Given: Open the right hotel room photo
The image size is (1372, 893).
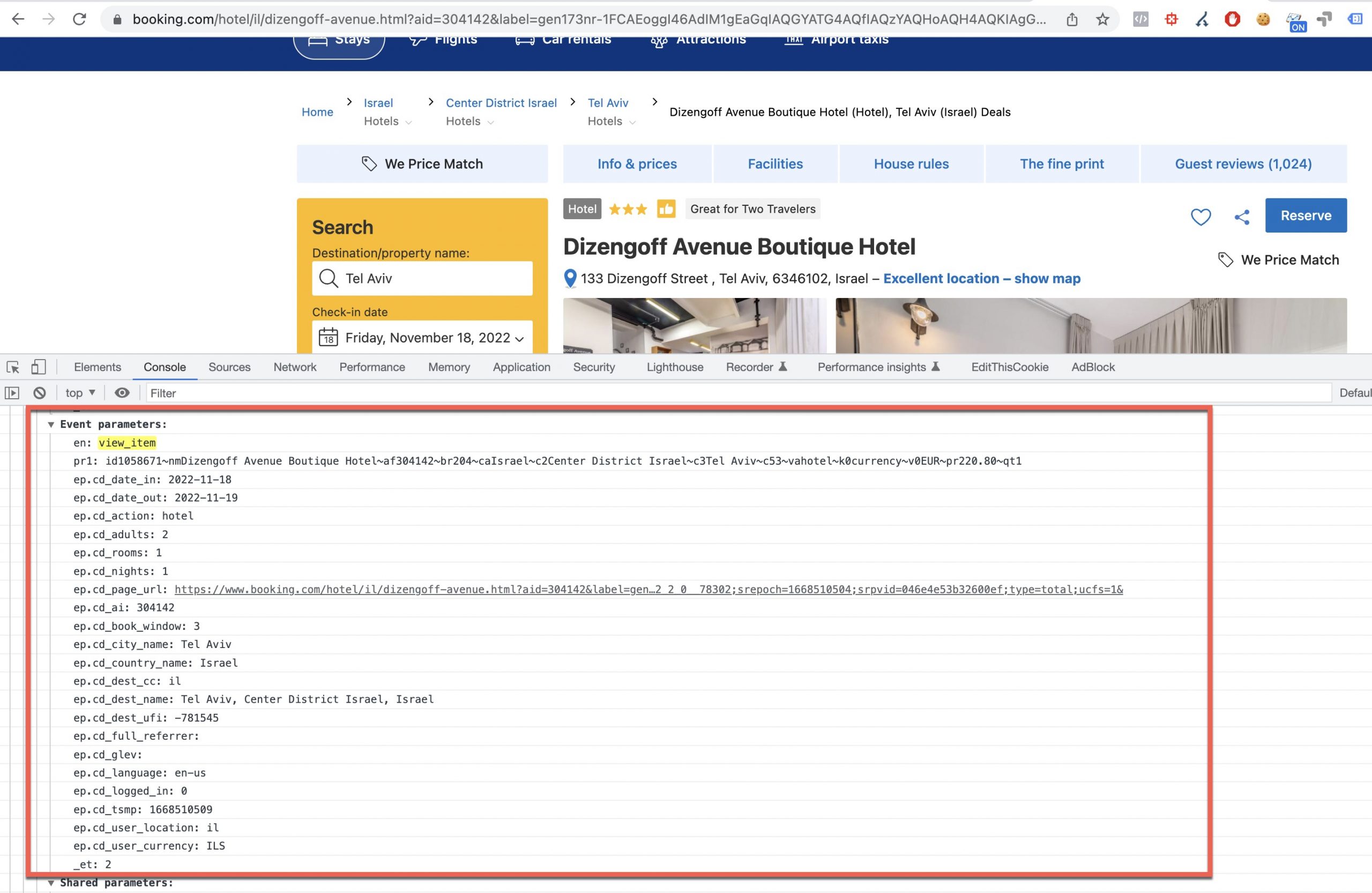Looking at the screenshot, I should click(x=1091, y=326).
